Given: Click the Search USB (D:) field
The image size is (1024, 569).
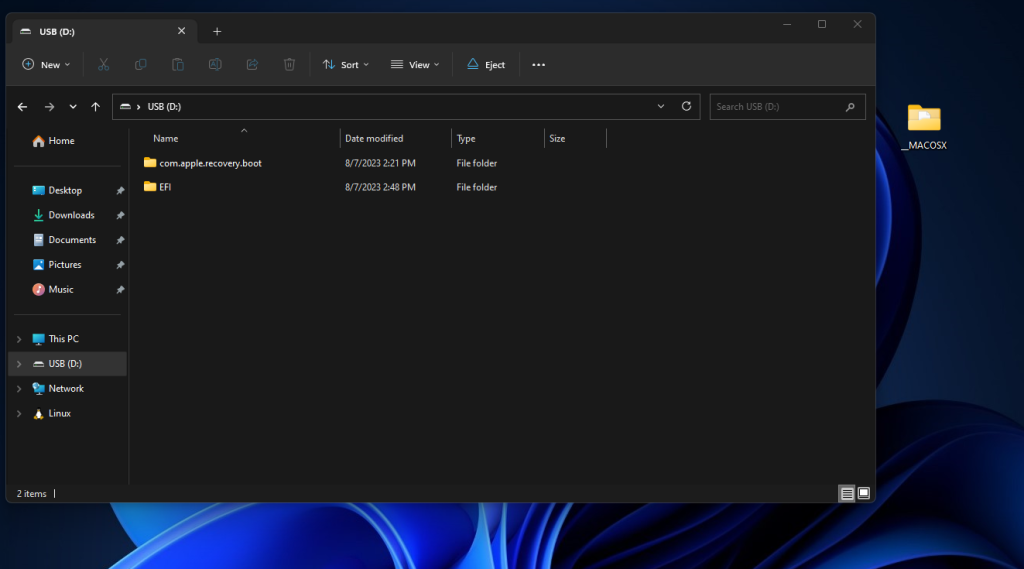Looking at the screenshot, I should [778, 106].
